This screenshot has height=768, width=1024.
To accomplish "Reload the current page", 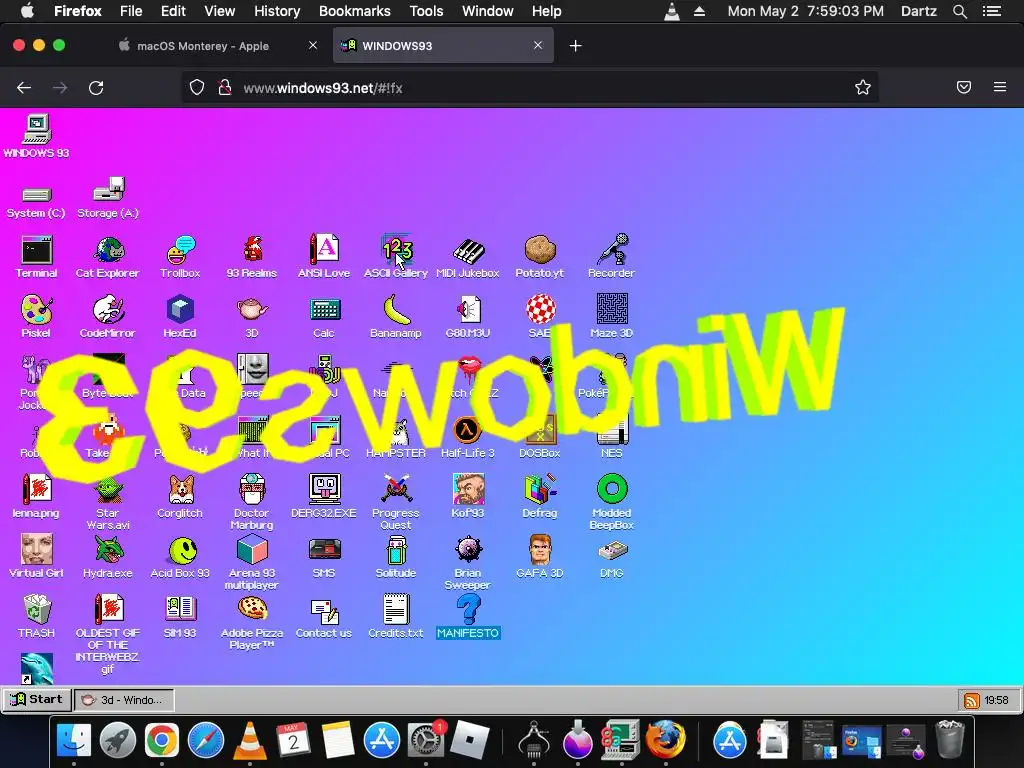I will (x=96, y=88).
